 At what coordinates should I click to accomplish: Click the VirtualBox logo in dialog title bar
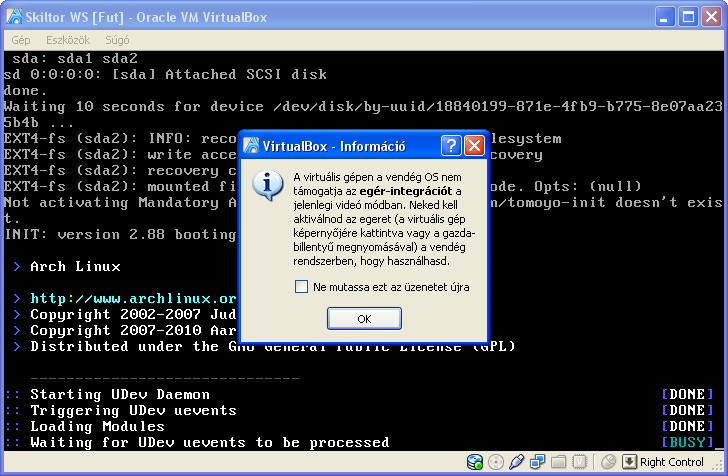click(251, 145)
